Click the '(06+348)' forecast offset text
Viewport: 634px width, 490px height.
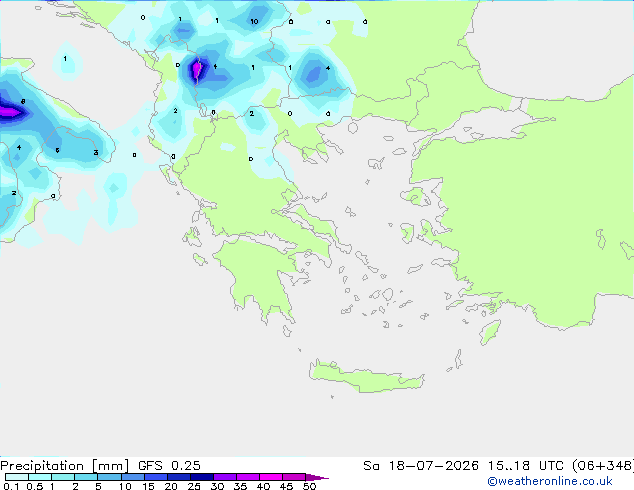click(603, 466)
